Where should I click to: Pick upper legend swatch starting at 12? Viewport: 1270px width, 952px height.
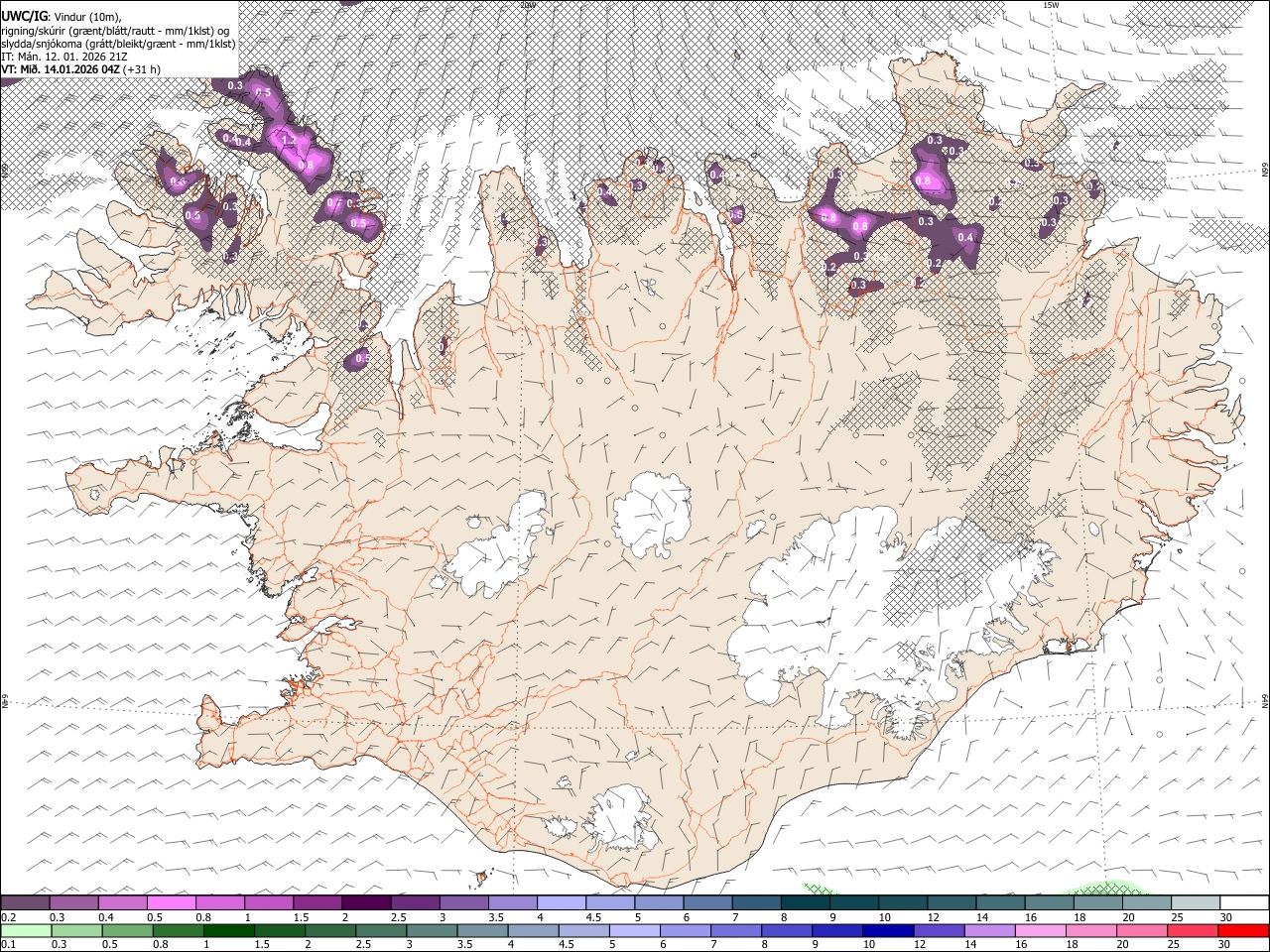(952, 902)
